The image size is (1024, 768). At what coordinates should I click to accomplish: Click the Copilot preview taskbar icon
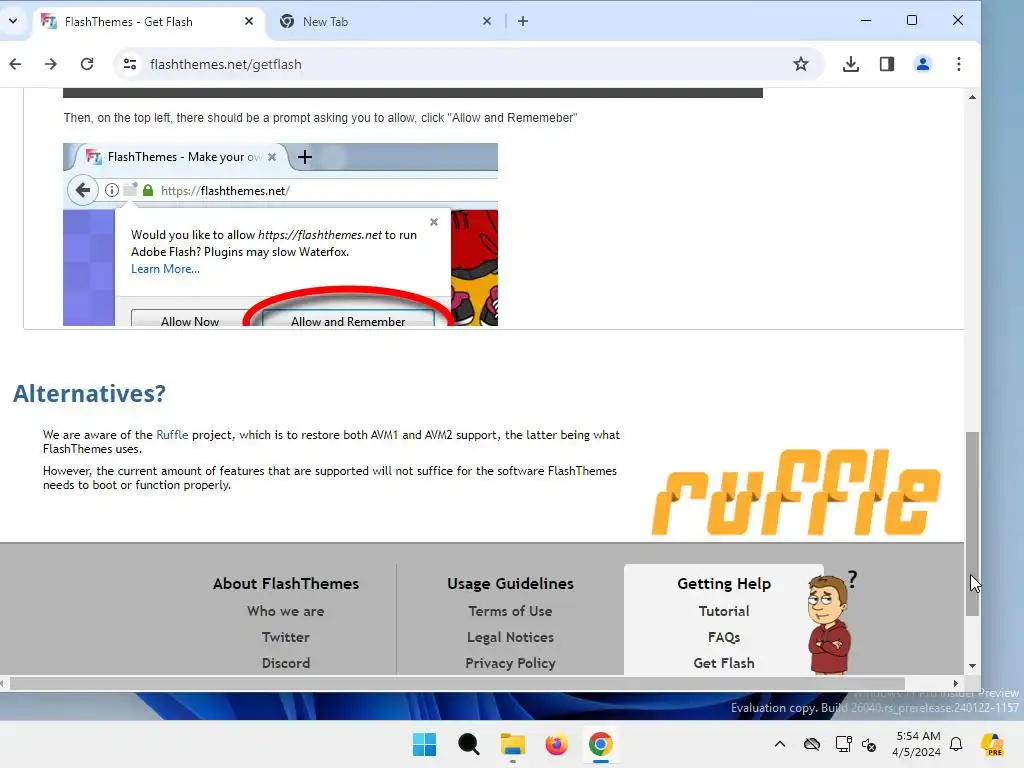pyautogui.click(x=992, y=744)
